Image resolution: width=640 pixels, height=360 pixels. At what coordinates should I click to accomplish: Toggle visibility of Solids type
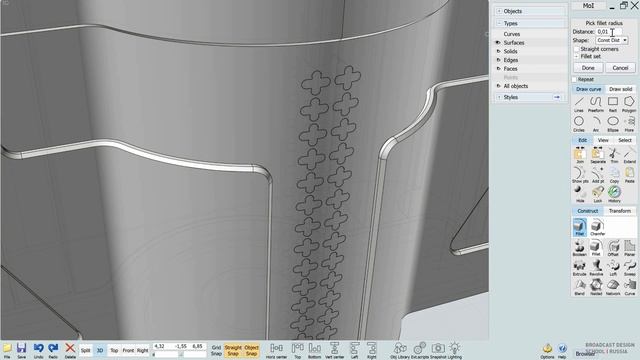[x=498, y=51]
